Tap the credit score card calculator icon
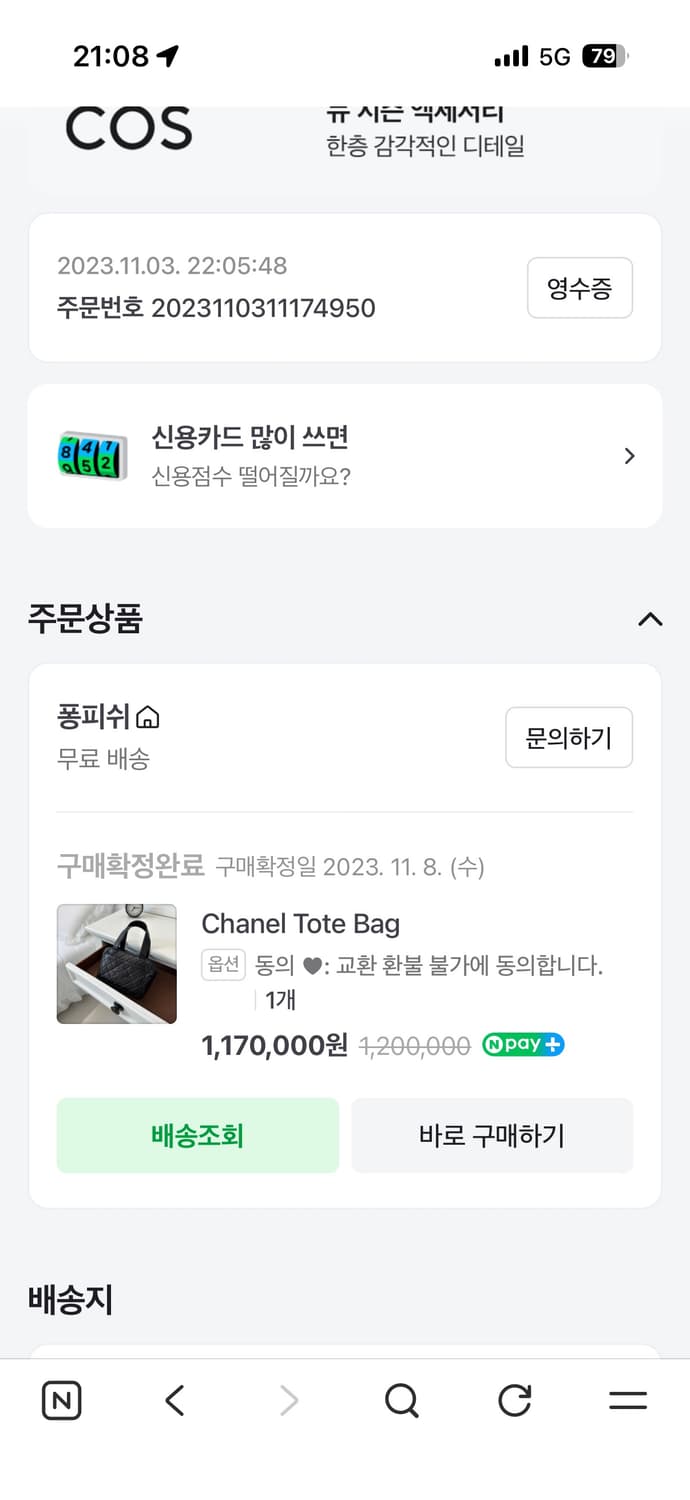Image resolution: width=690 pixels, height=1500 pixels. coord(91,455)
